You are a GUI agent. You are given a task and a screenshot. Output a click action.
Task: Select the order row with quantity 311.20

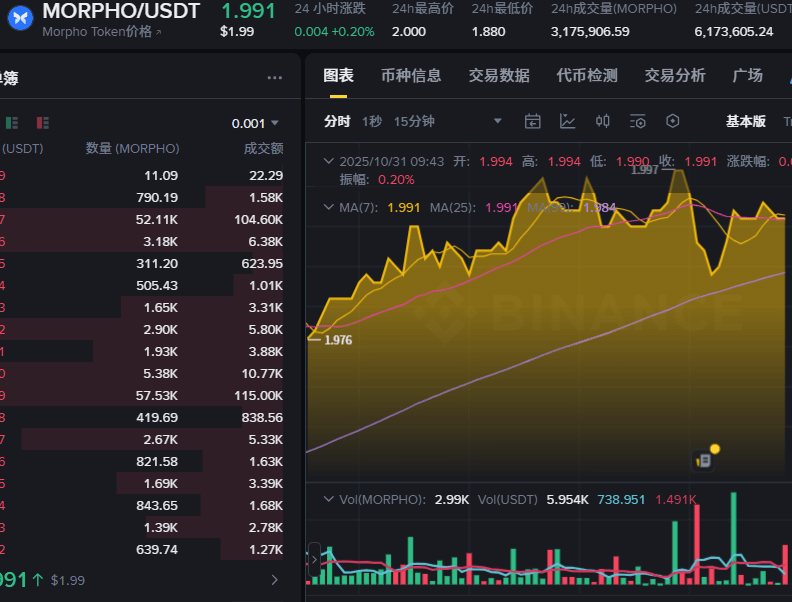pos(141,263)
